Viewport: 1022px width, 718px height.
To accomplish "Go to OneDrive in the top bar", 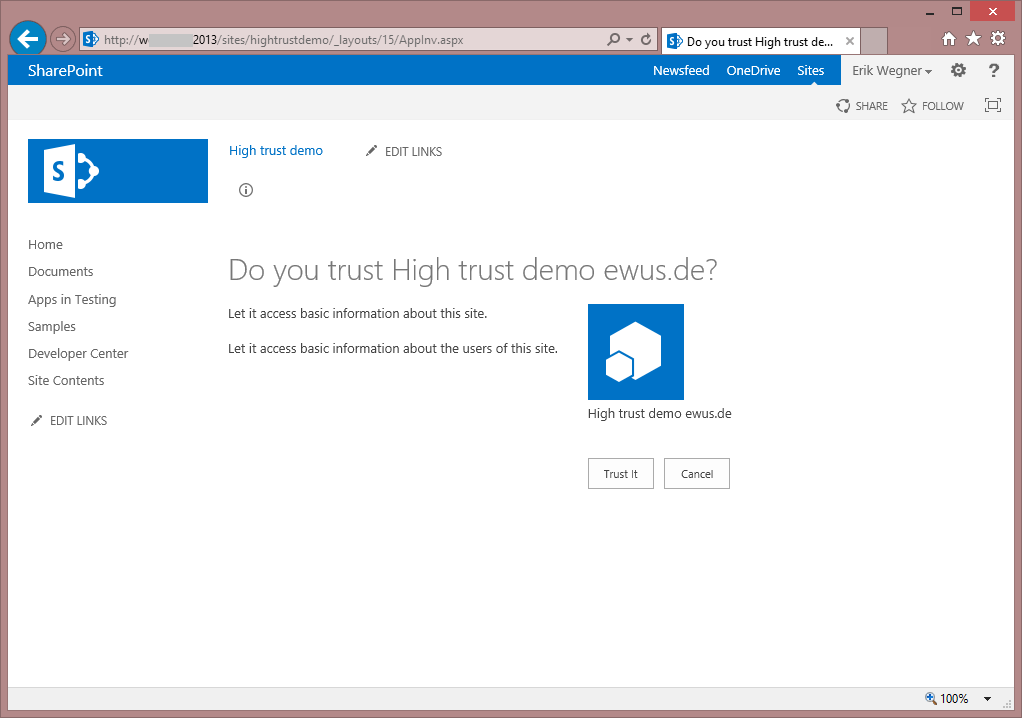I will coord(753,71).
